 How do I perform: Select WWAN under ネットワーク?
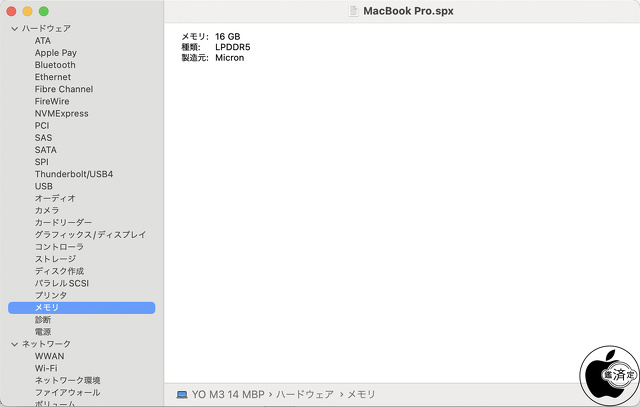(x=49, y=356)
